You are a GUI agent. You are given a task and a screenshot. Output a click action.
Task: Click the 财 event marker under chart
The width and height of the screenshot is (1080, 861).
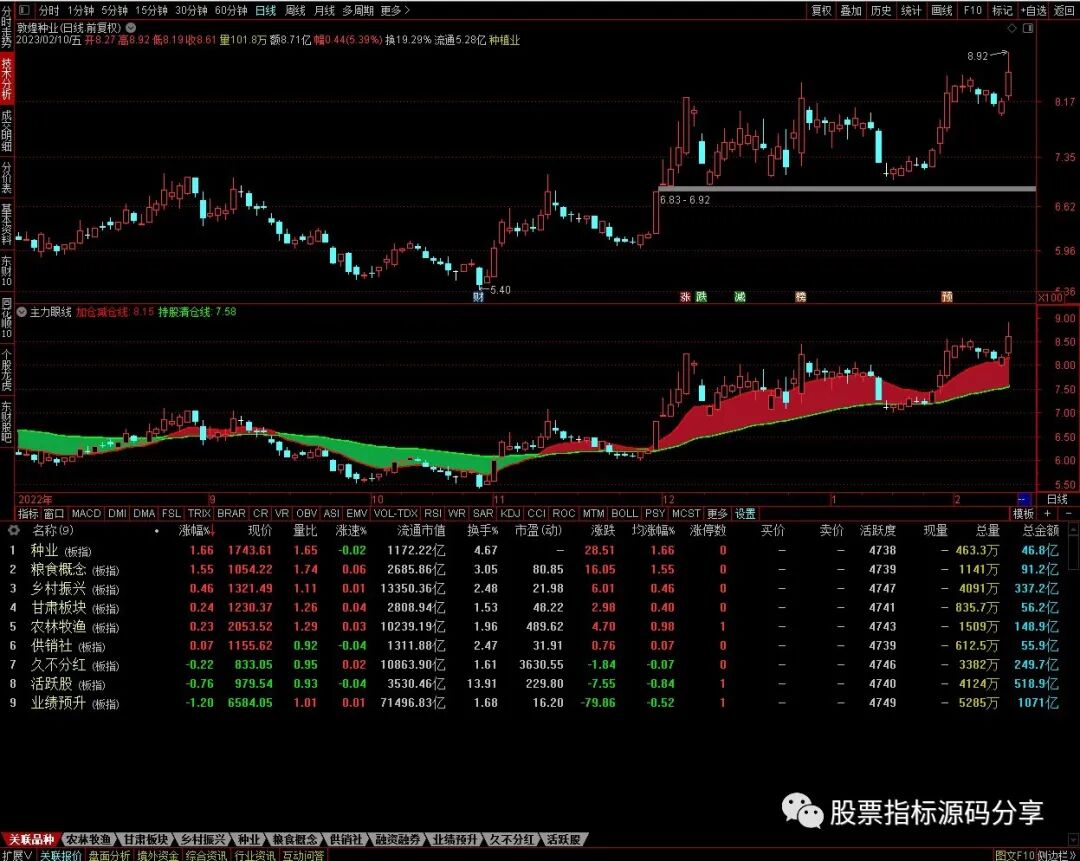coord(478,297)
